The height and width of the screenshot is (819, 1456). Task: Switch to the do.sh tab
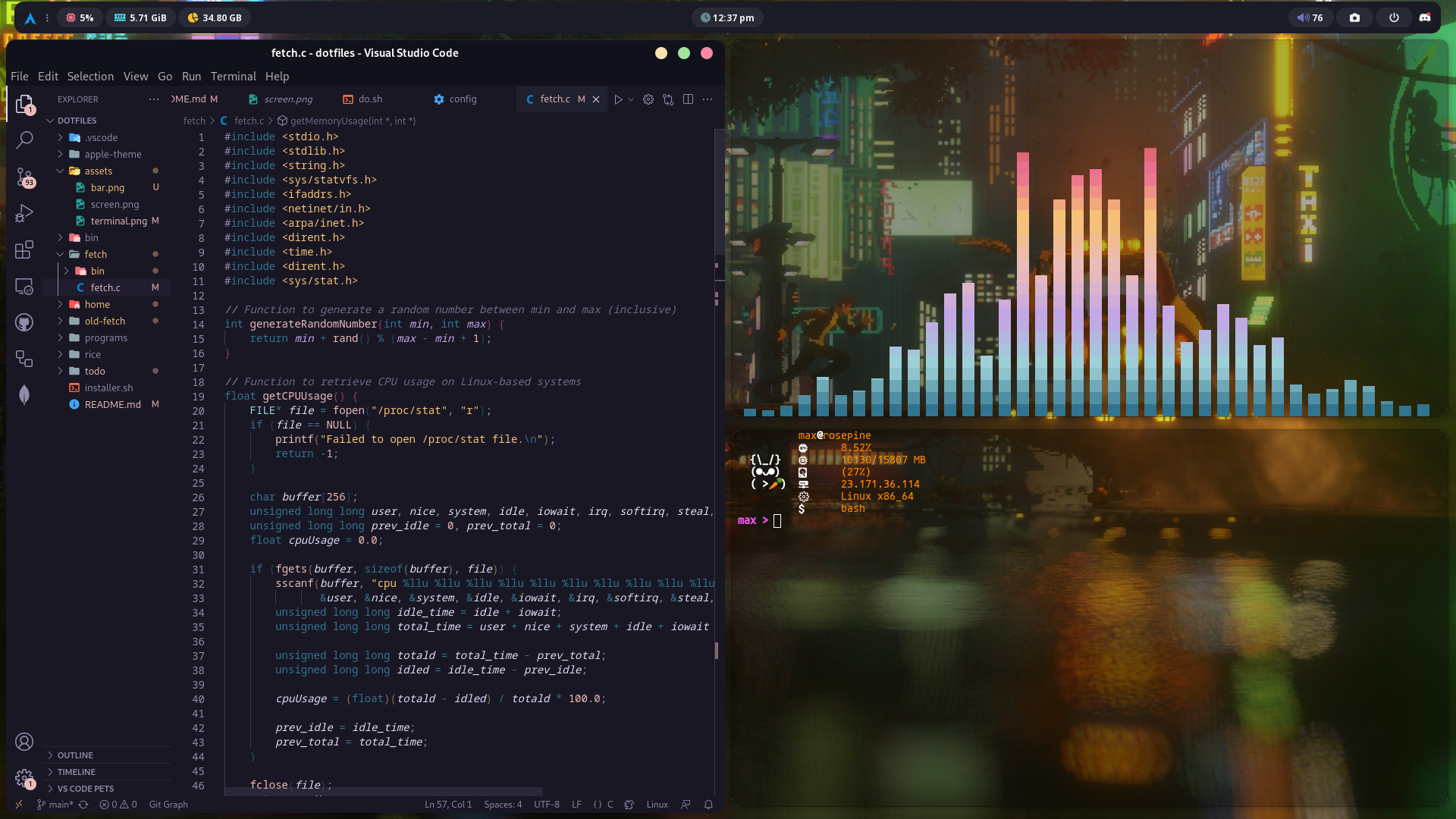(x=370, y=99)
